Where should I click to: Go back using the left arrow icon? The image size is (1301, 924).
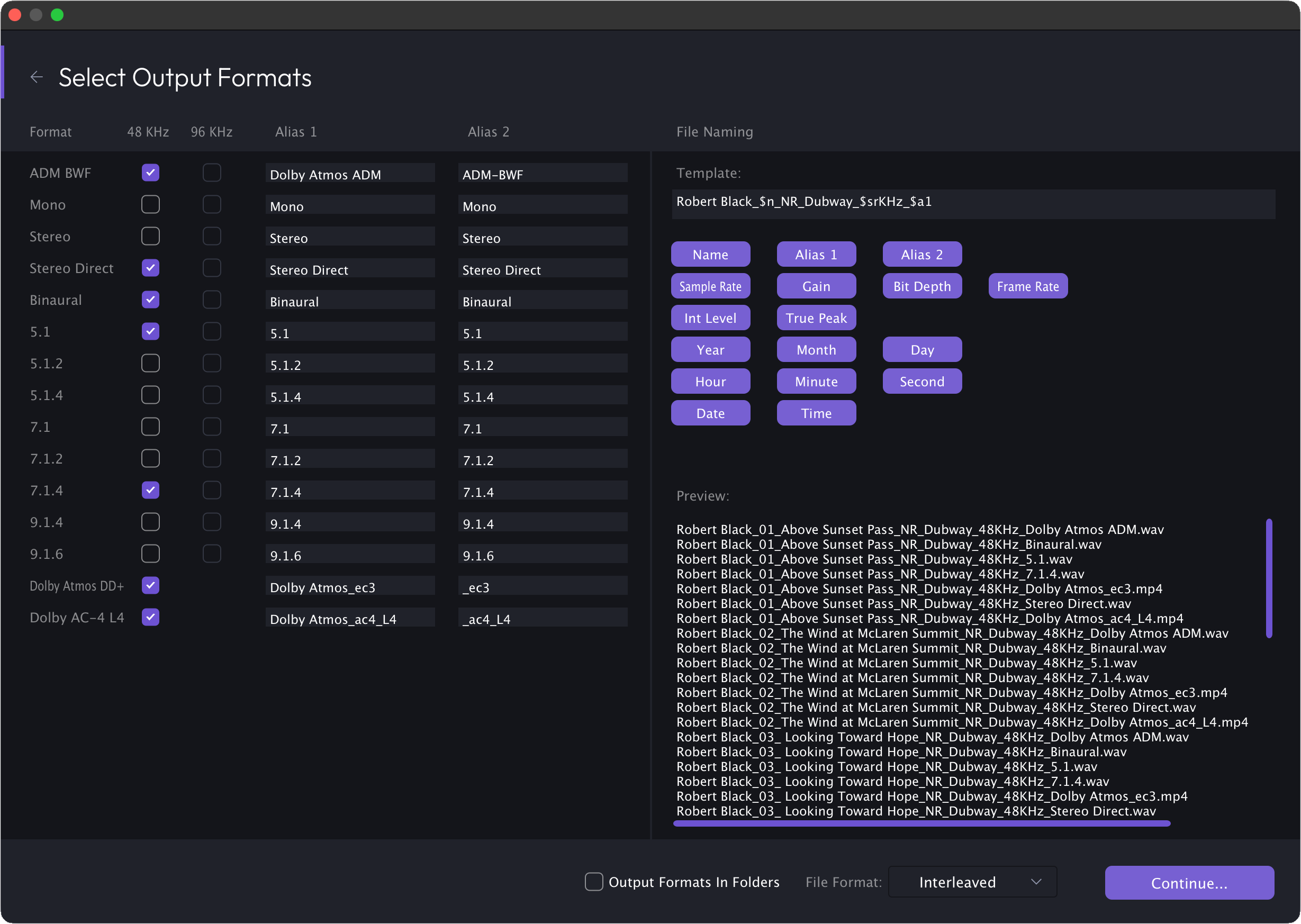click(x=37, y=77)
